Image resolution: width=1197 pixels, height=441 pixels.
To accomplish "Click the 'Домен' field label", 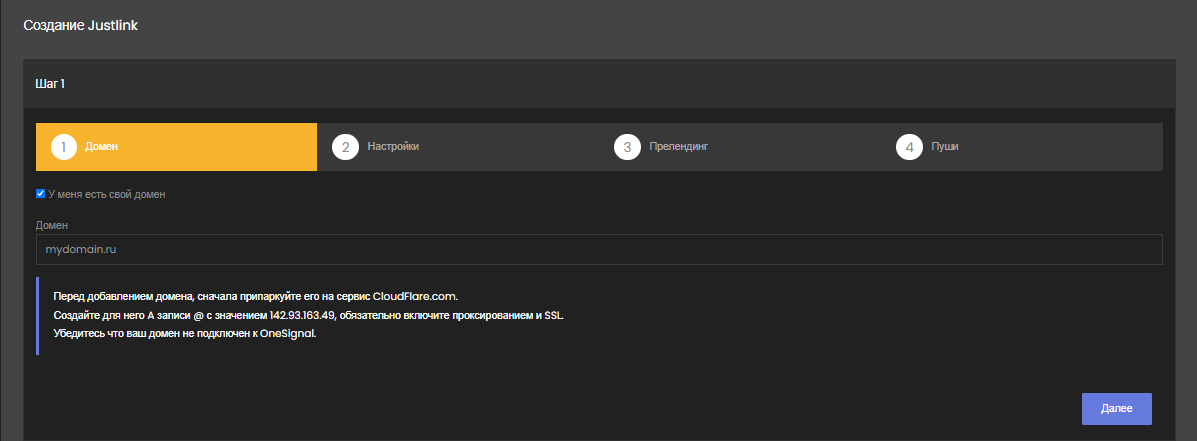I will pos(52,225).
